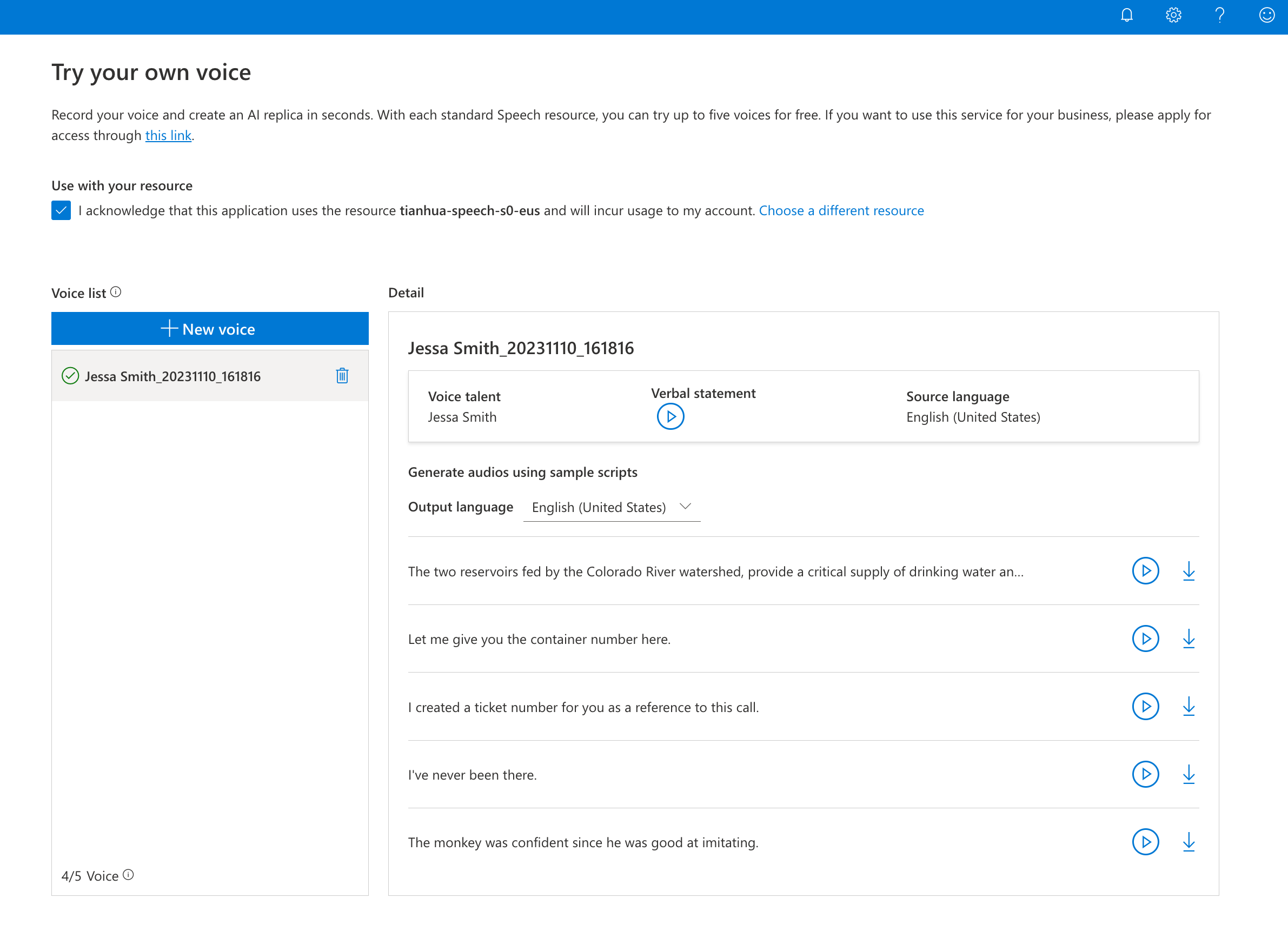Delete the Jessa Smith voice via trash icon
1288x931 pixels.
342,376
